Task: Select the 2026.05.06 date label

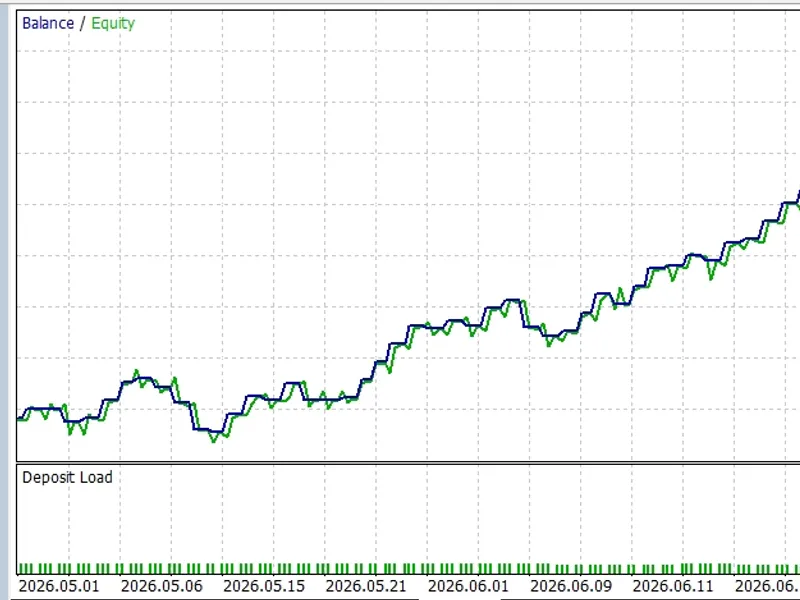Action: [x=162, y=586]
